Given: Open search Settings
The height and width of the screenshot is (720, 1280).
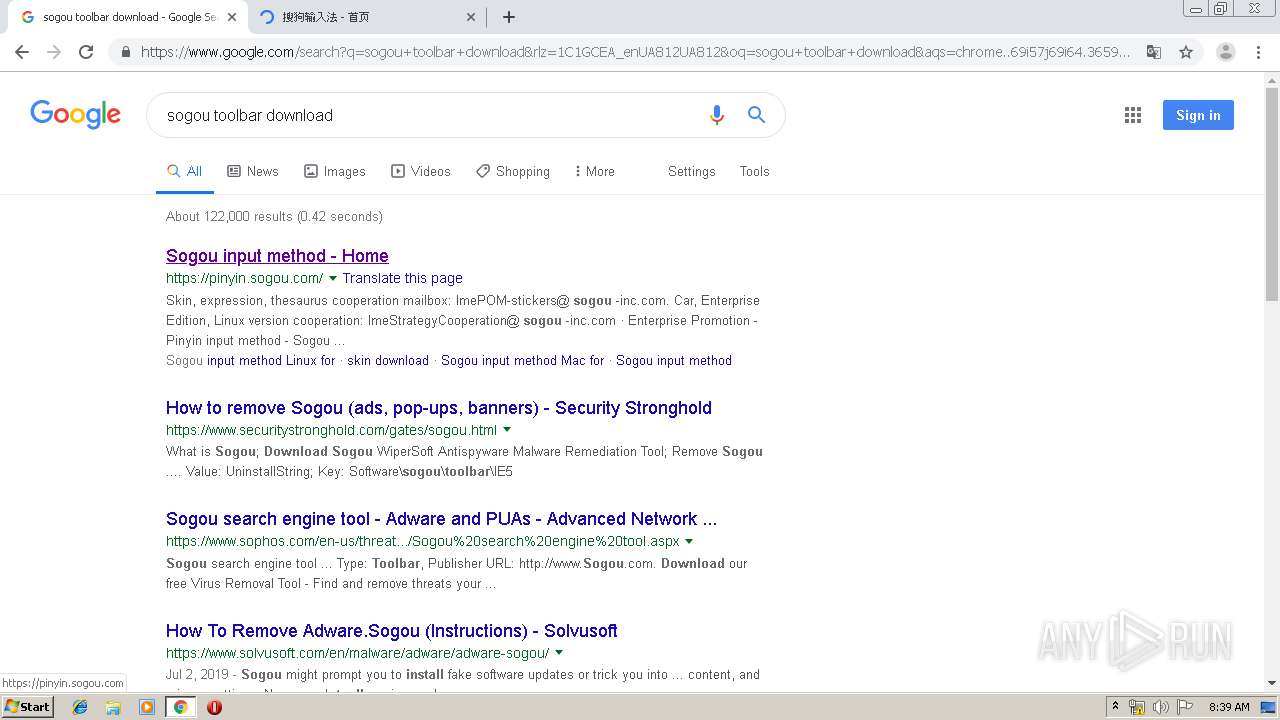Looking at the screenshot, I should coord(691,171).
